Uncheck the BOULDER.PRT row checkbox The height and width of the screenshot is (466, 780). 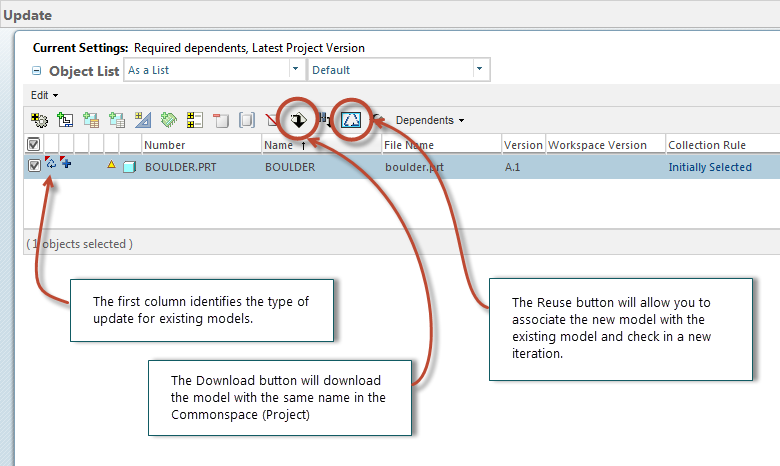click(34, 166)
